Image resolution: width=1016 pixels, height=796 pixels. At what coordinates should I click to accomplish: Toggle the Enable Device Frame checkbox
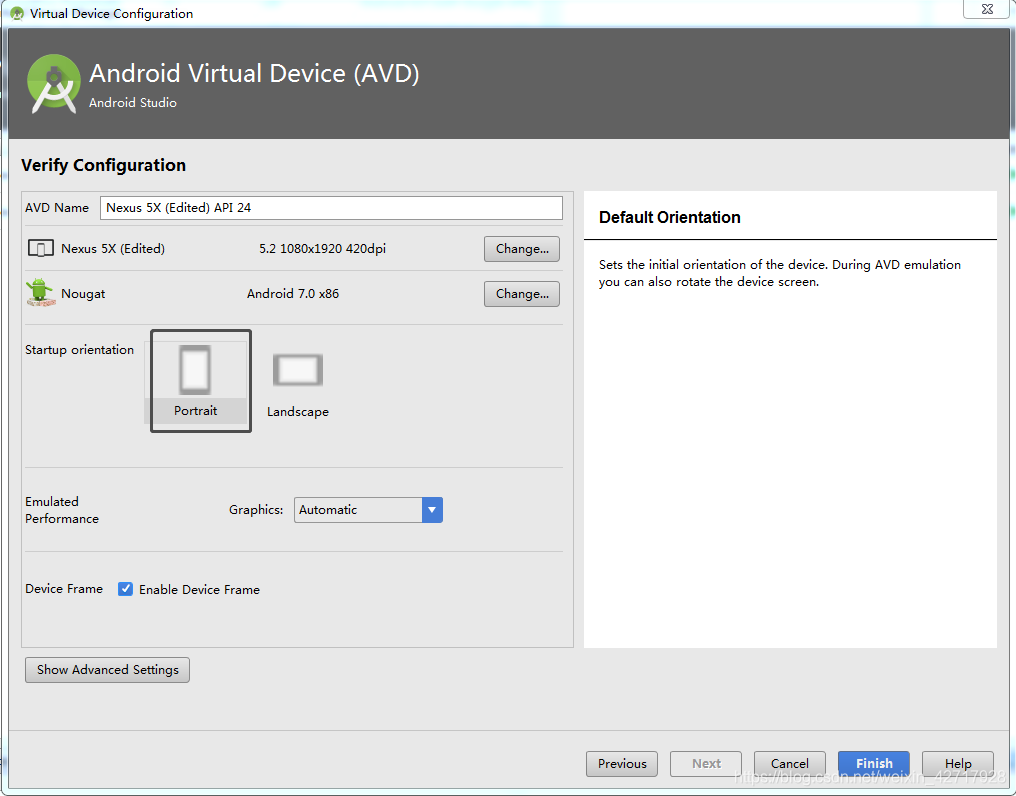[126, 589]
